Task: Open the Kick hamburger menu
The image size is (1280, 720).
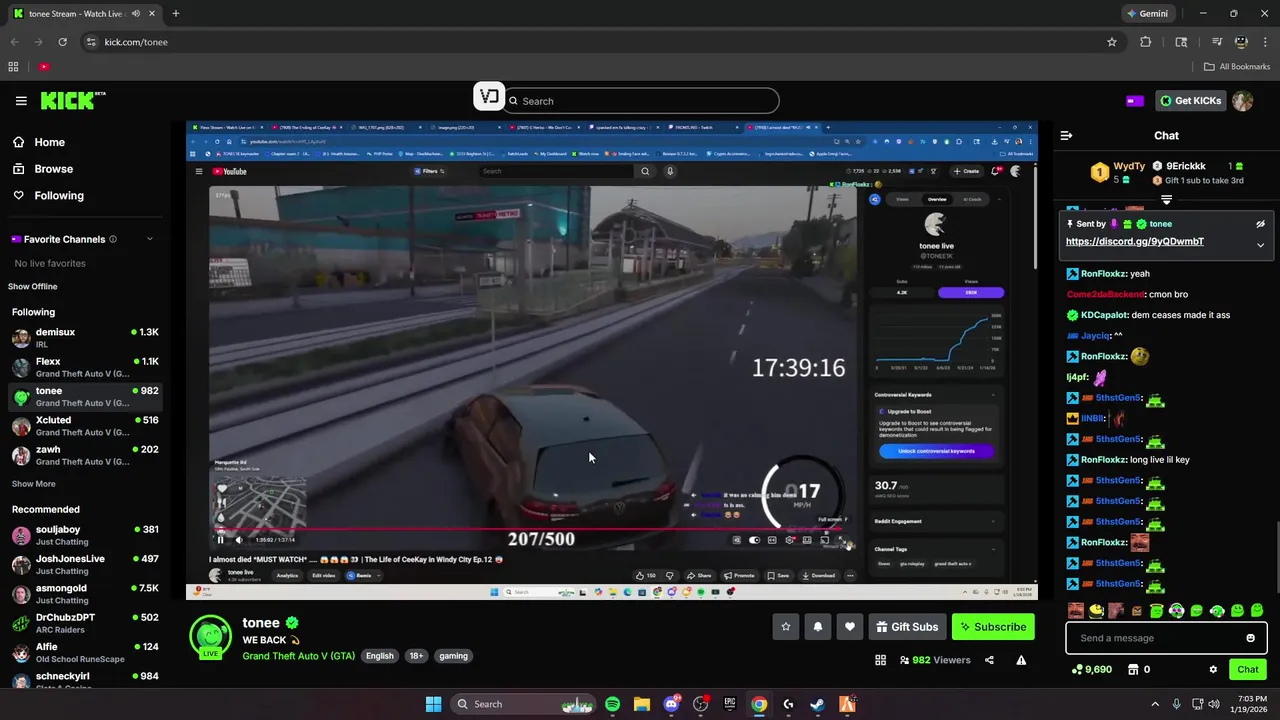Action: point(21,101)
